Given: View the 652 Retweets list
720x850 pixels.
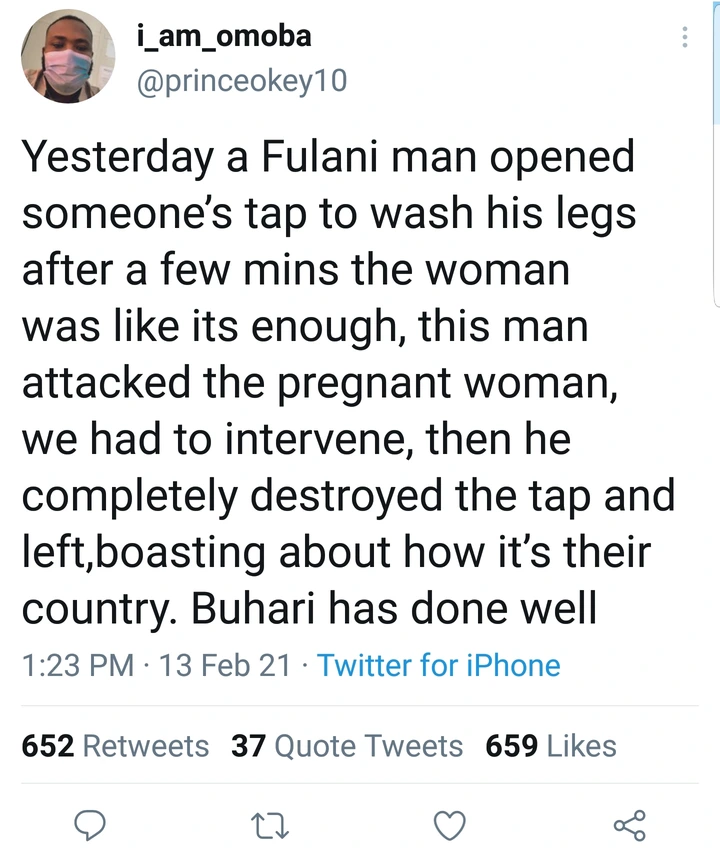Looking at the screenshot, I should (115, 746).
